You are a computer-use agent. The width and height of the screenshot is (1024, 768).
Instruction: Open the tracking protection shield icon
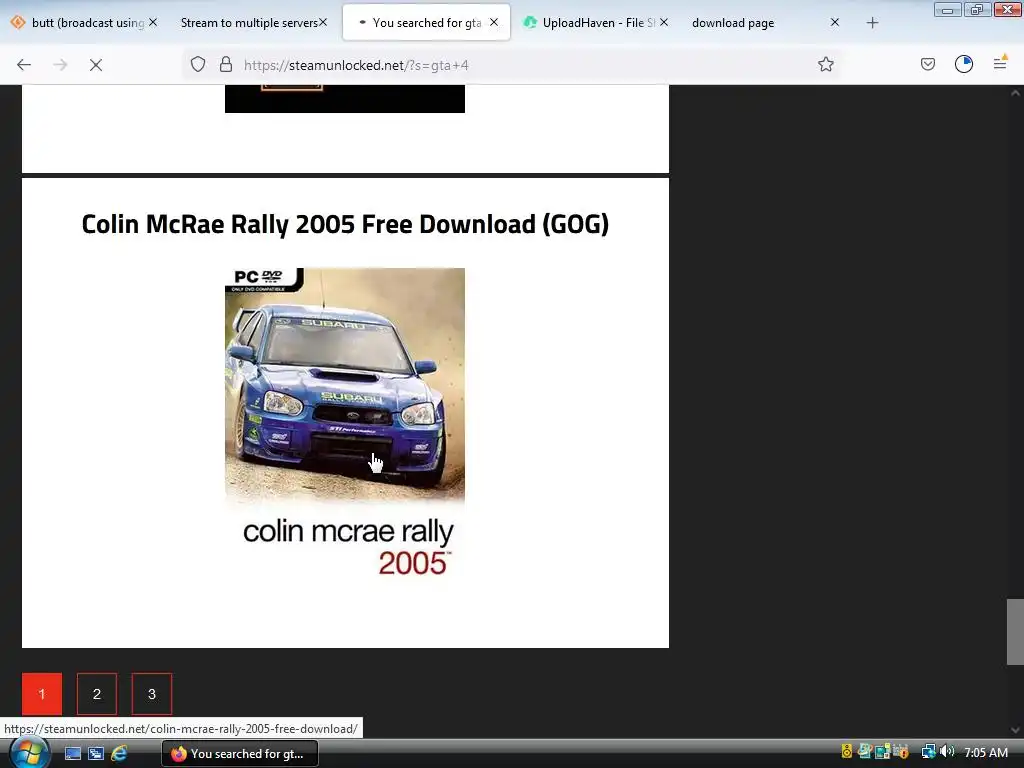198,65
